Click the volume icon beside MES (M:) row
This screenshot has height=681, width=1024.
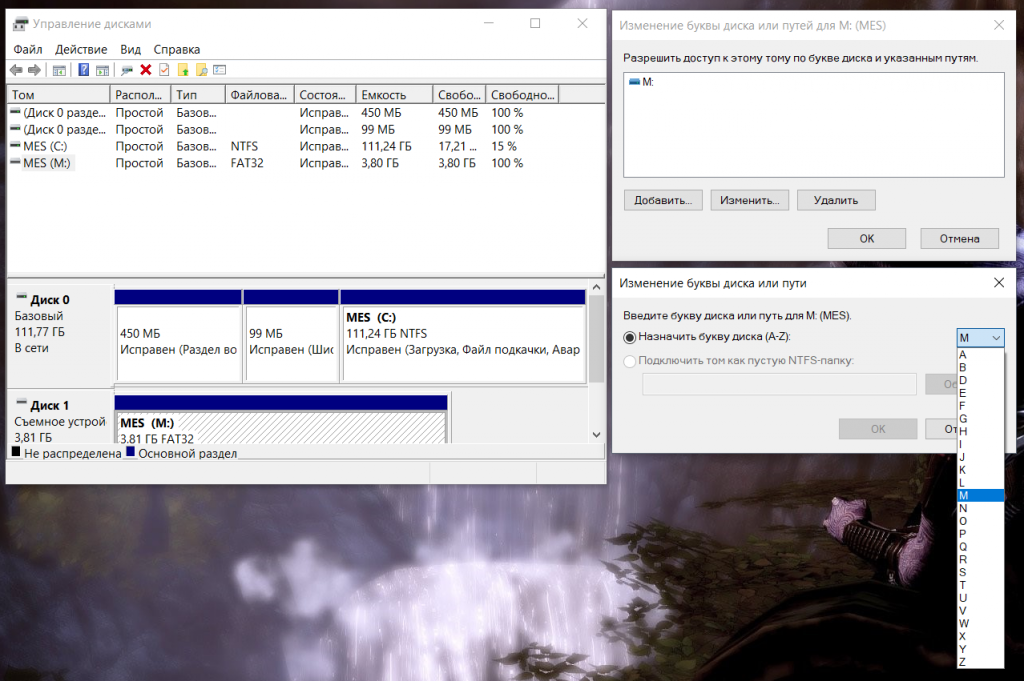click(15, 162)
